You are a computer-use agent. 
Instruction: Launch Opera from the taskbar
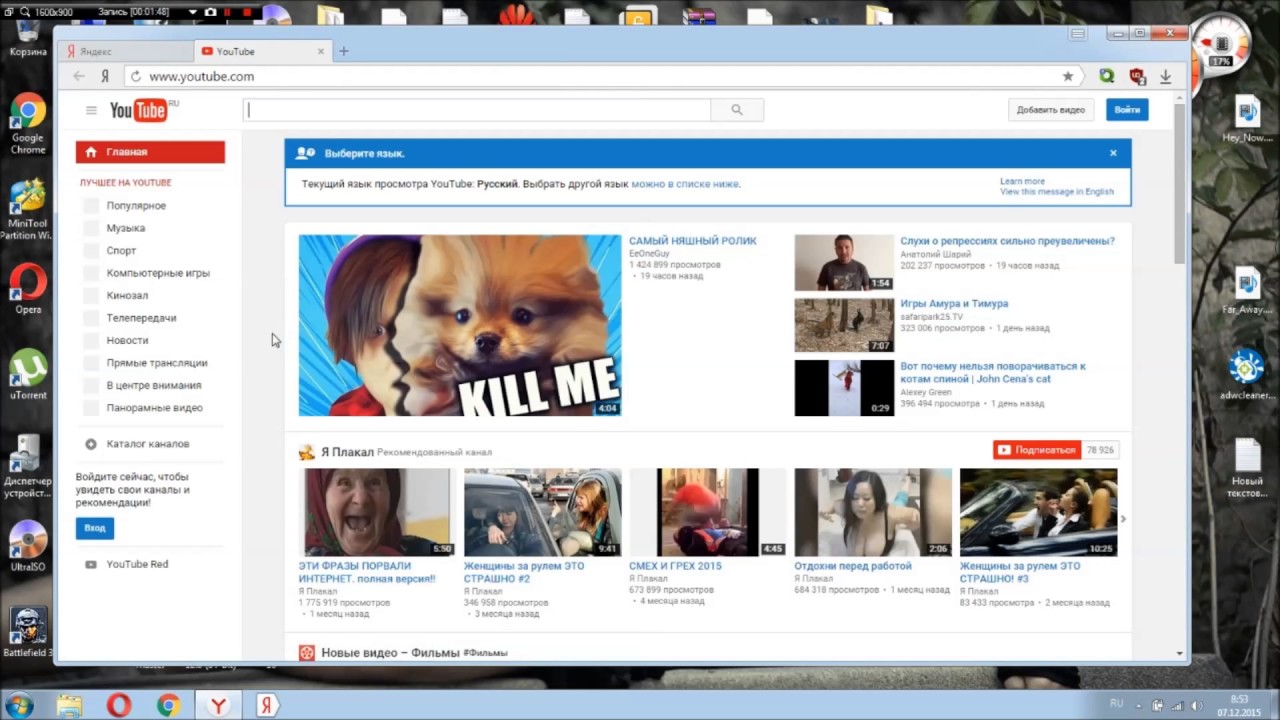pos(119,705)
